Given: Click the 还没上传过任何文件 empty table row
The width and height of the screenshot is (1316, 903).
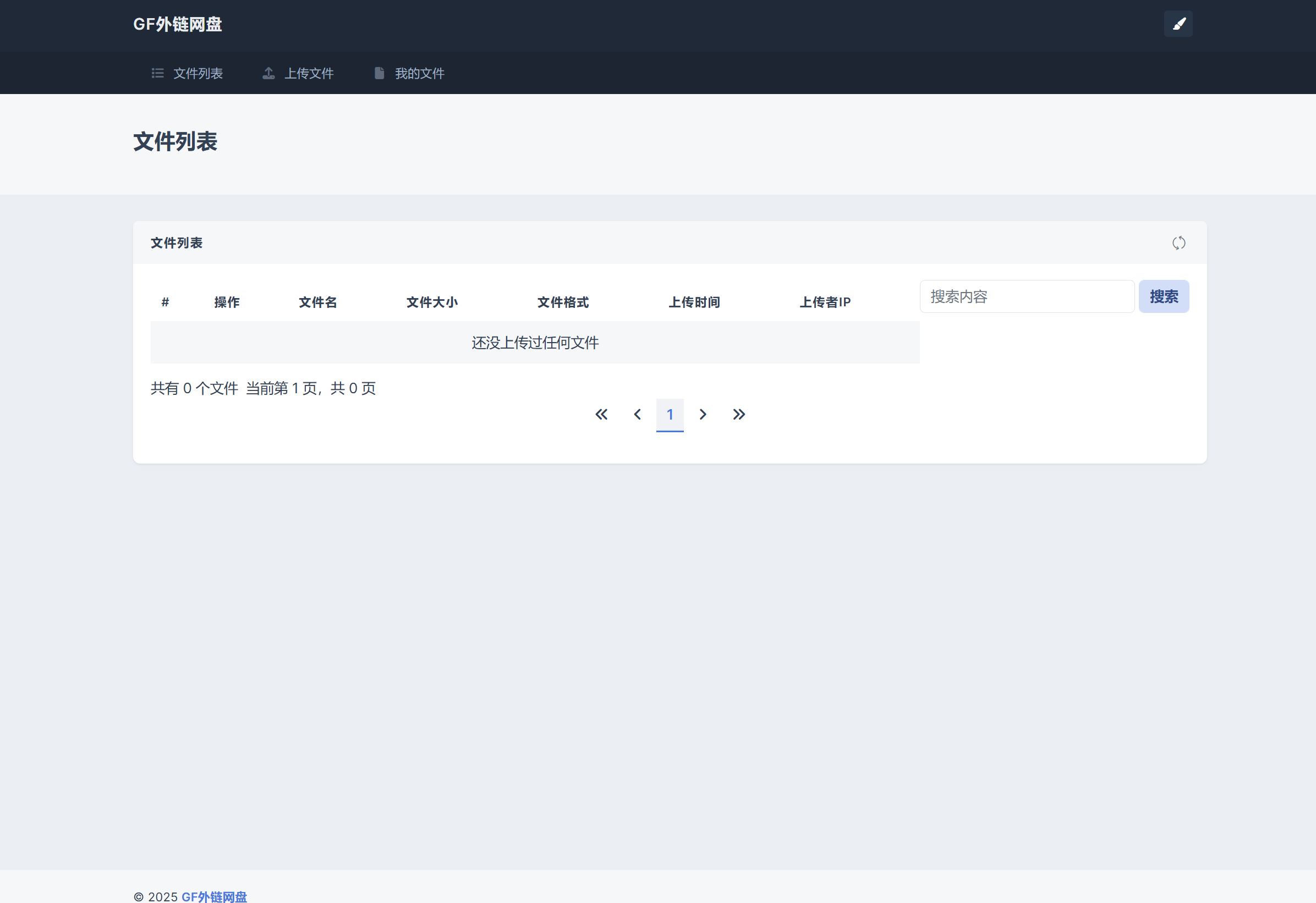Looking at the screenshot, I should [535, 342].
